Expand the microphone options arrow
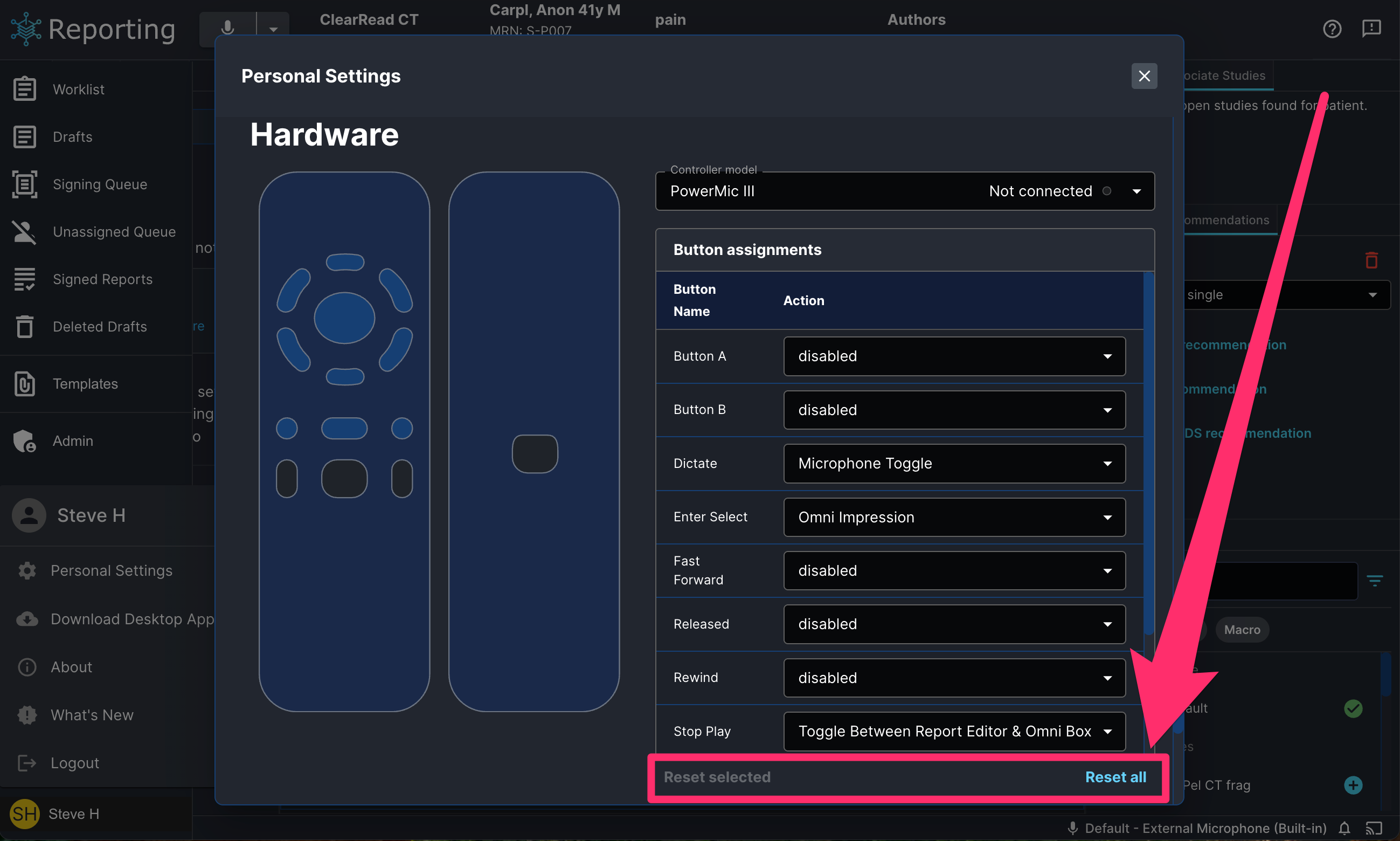The width and height of the screenshot is (1400, 841). (x=273, y=29)
